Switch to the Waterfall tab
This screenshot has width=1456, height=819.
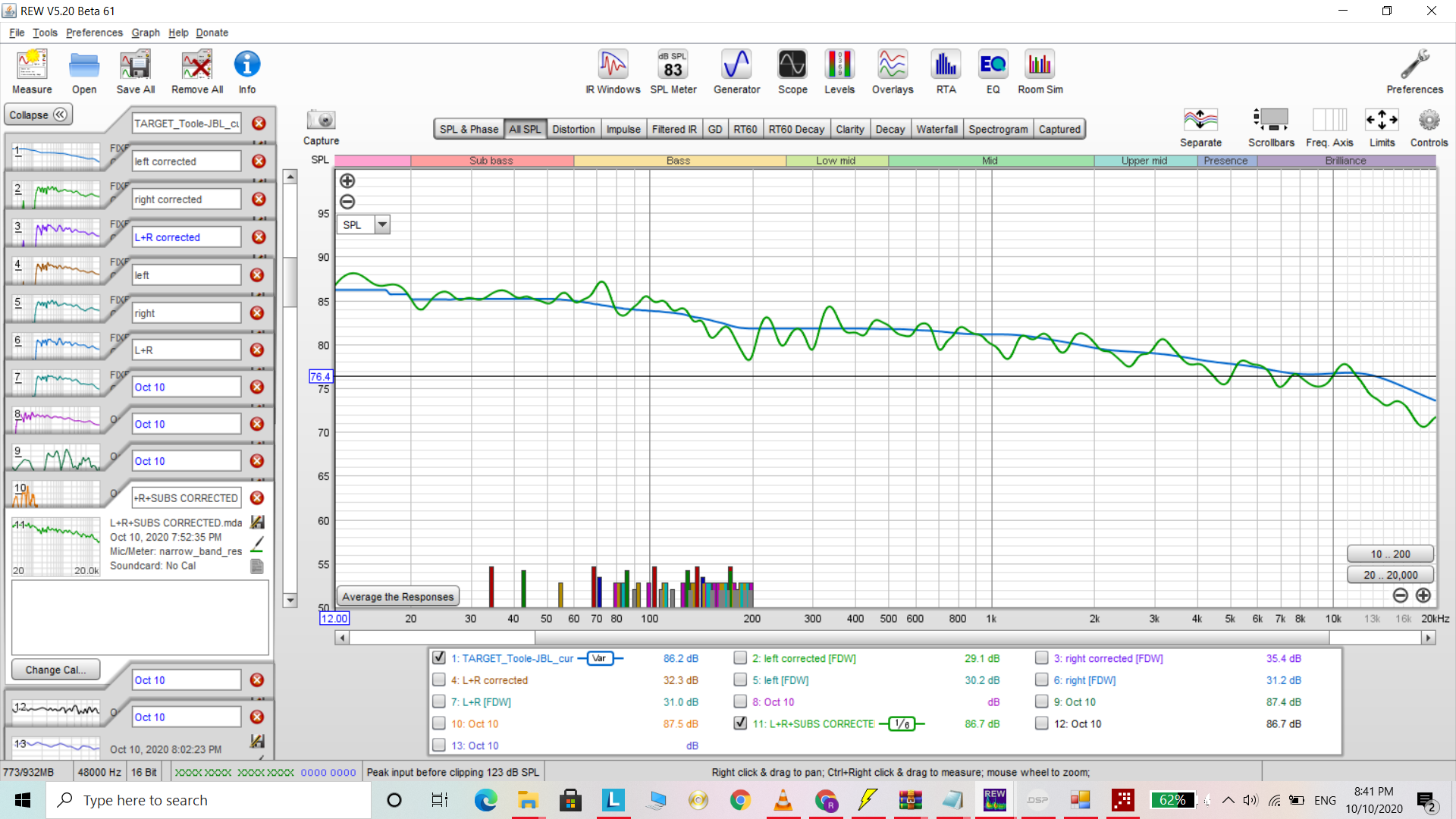(x=937, y=129)
